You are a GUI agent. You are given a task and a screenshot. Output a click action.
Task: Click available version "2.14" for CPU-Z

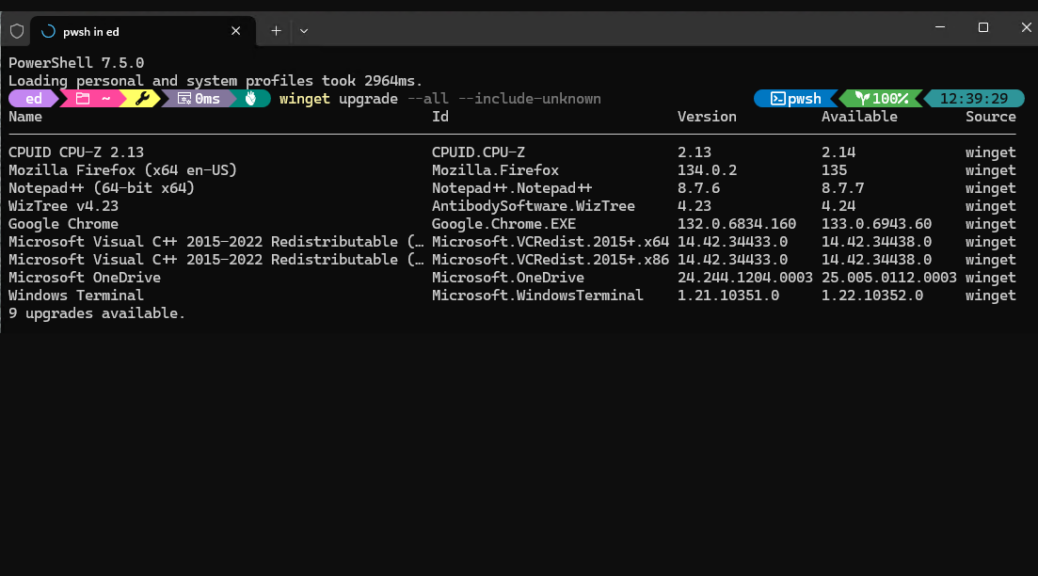838,152
